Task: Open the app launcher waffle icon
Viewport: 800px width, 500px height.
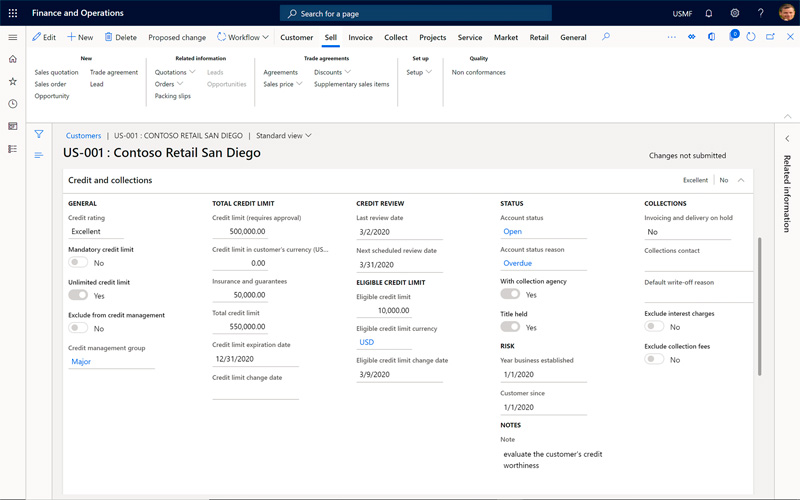Action: (x=13, y=13)
